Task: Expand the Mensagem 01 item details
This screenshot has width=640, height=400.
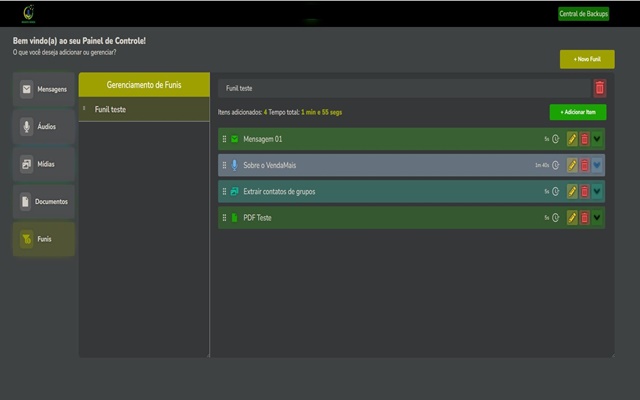Action: pos(597,139)
